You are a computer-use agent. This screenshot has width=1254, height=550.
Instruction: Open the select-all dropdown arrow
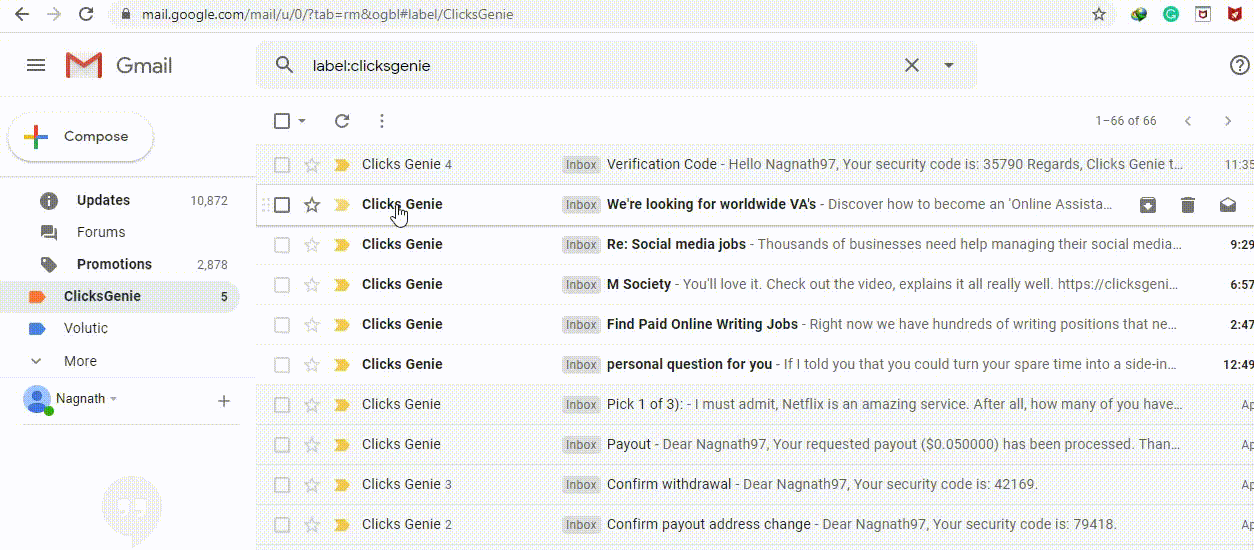click(302, 121)
